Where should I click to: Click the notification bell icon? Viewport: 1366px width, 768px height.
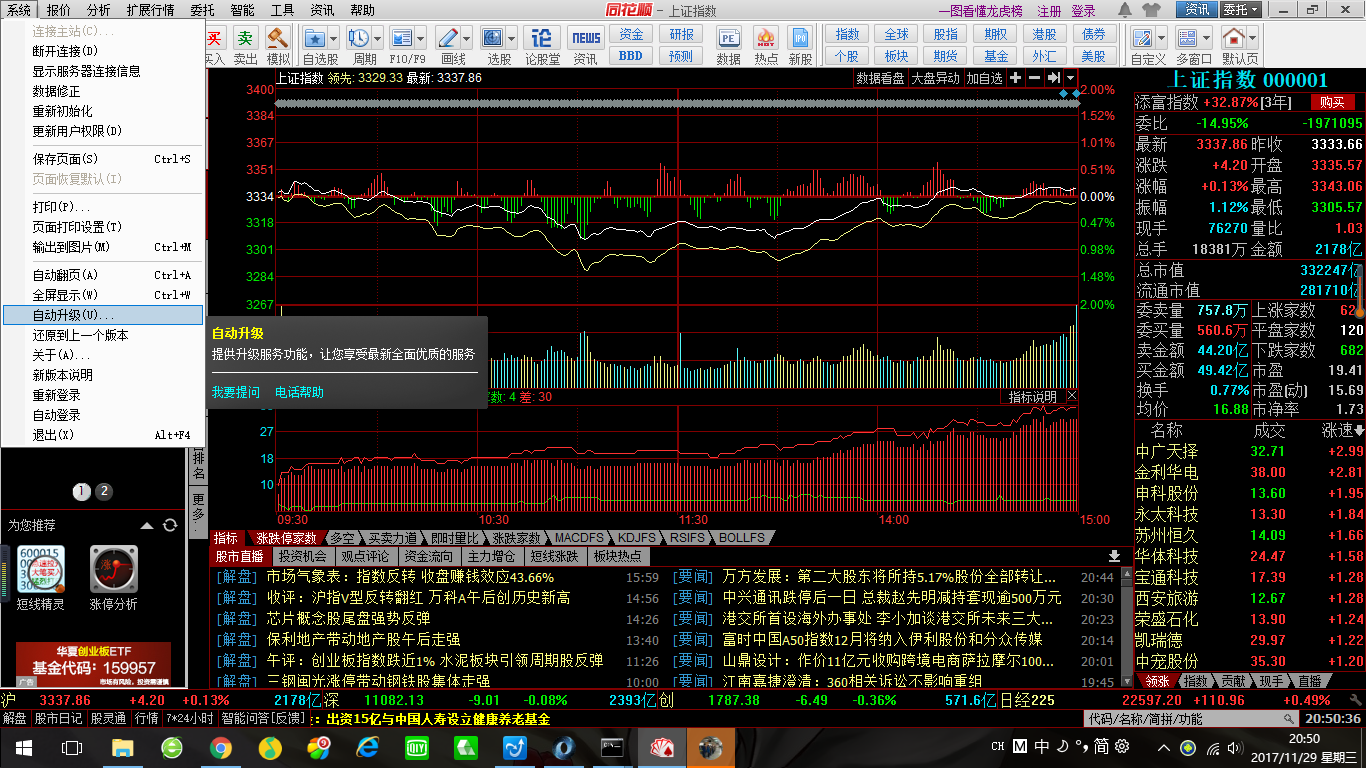[x=1125, y=10]
